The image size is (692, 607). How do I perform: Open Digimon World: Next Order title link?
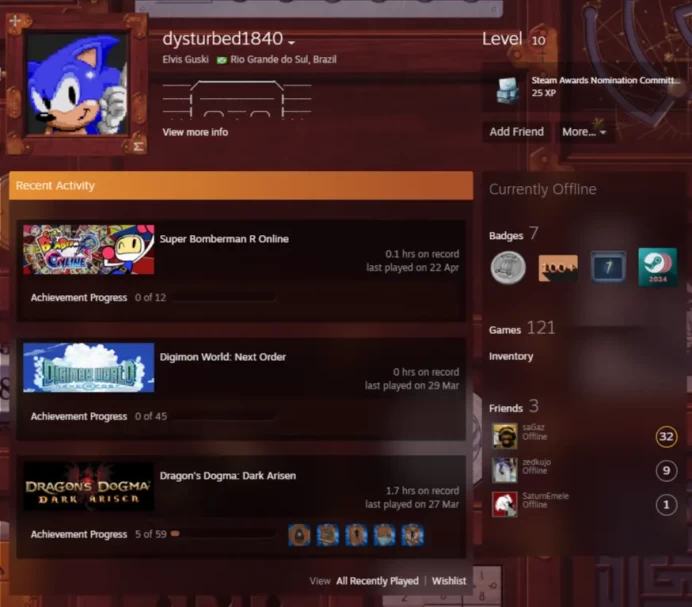click(223, 357)
